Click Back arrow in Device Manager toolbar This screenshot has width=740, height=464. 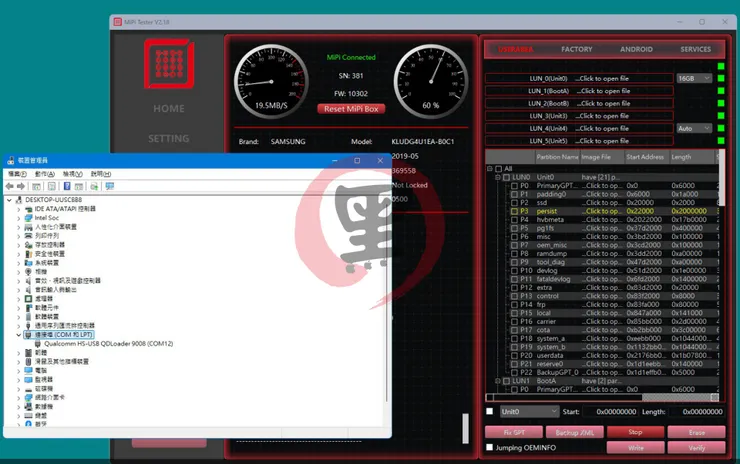[x=9, y=186]
